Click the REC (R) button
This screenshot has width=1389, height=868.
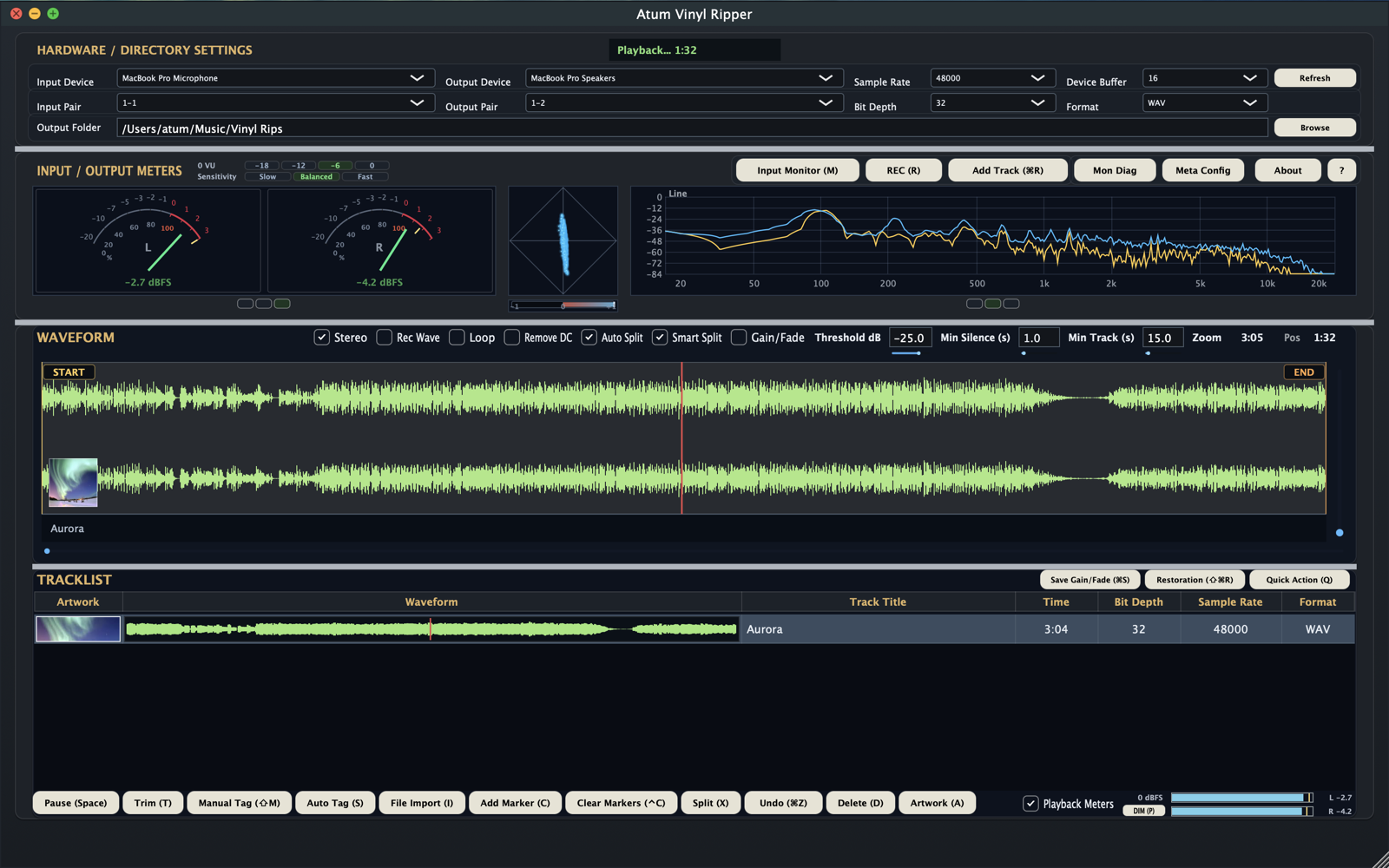point(903,170)
